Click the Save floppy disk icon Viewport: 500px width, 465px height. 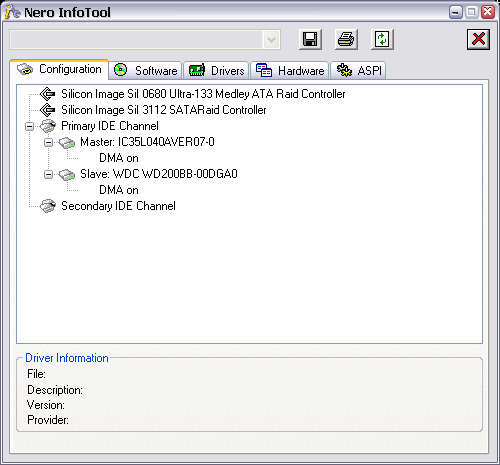(x=310, y=39)
